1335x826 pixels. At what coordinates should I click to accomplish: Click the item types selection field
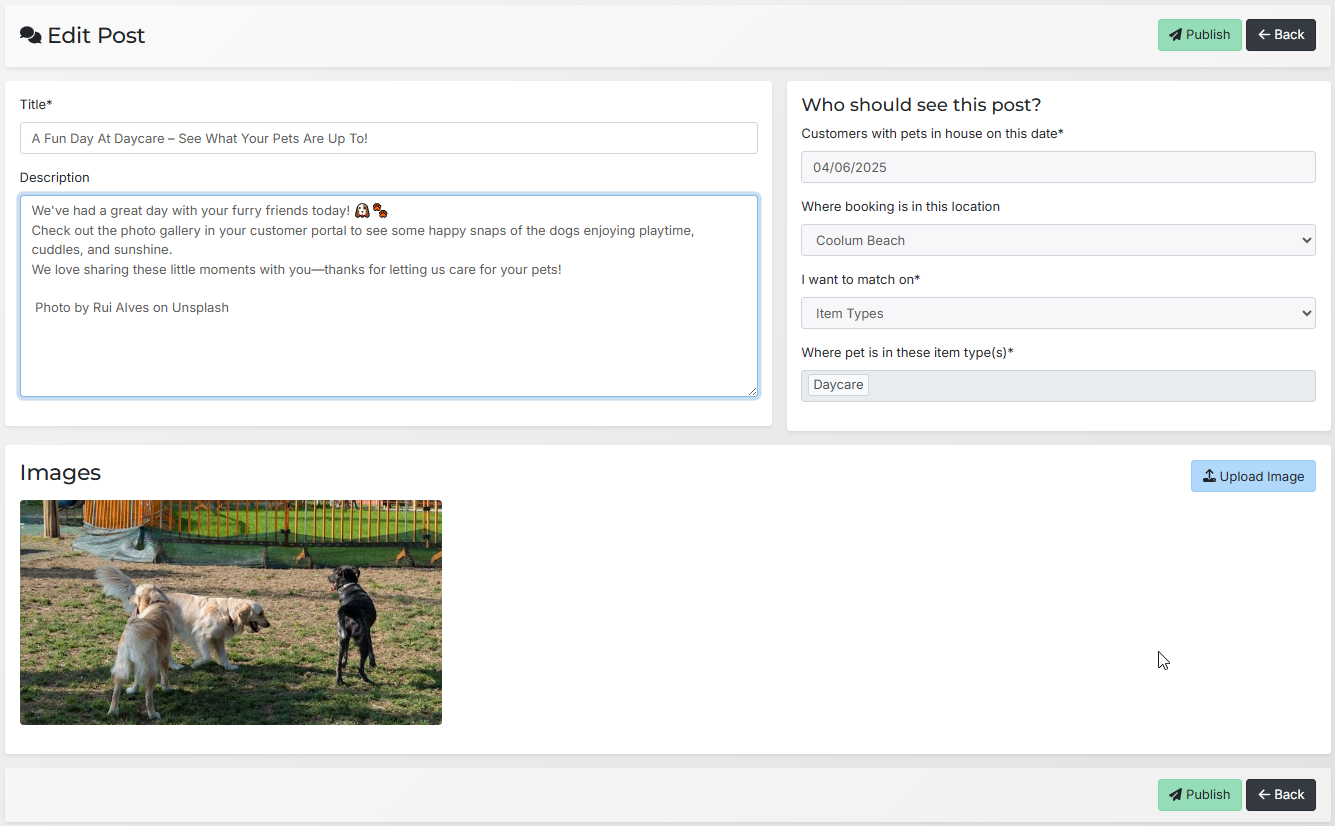tap(1058, 386)
